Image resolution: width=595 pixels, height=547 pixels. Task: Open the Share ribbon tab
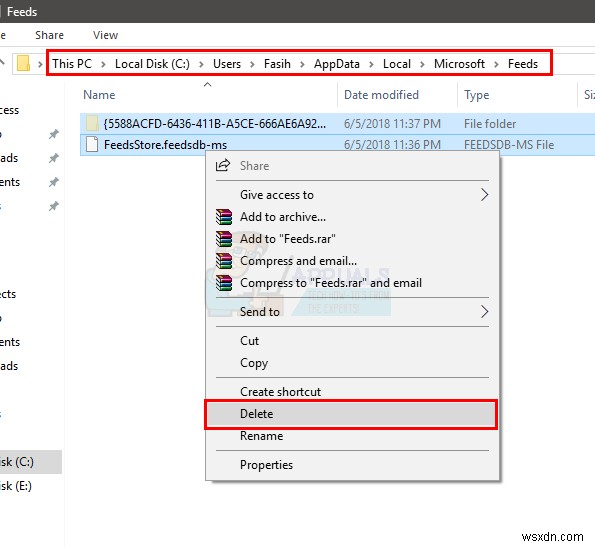pyautogui.click(x=49, y=35)
